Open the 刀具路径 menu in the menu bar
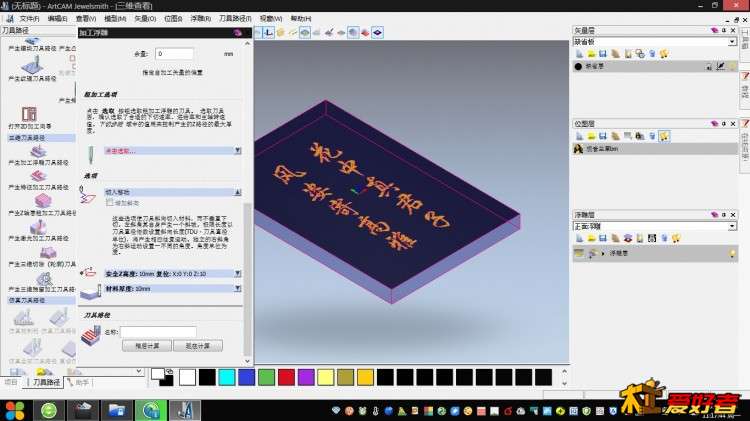The height and width of the screenshot is (421, 750). [235, 19]
